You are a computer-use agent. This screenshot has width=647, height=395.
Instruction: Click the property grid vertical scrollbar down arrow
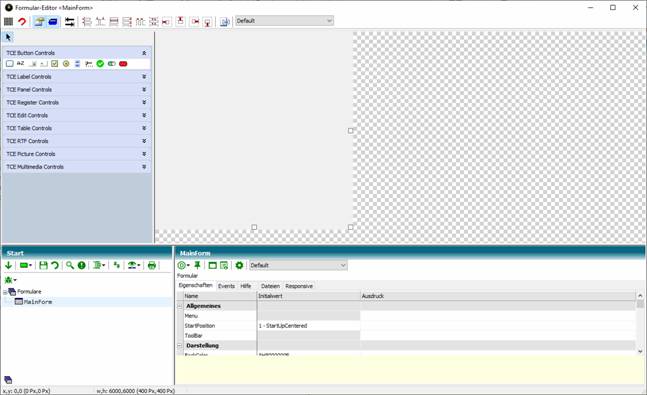click(640, 351)
